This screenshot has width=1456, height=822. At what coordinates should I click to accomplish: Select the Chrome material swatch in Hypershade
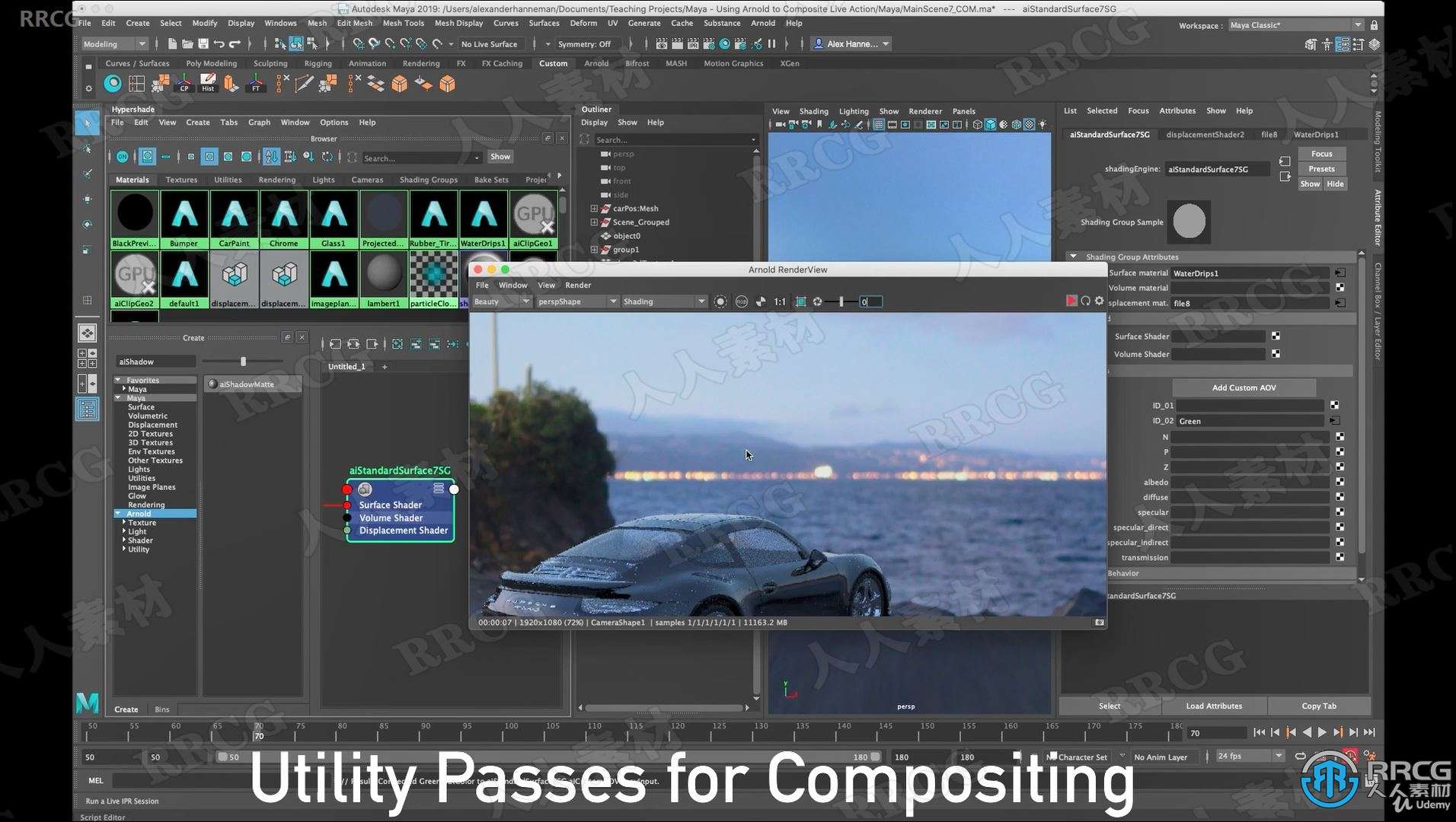pos(283,219)
